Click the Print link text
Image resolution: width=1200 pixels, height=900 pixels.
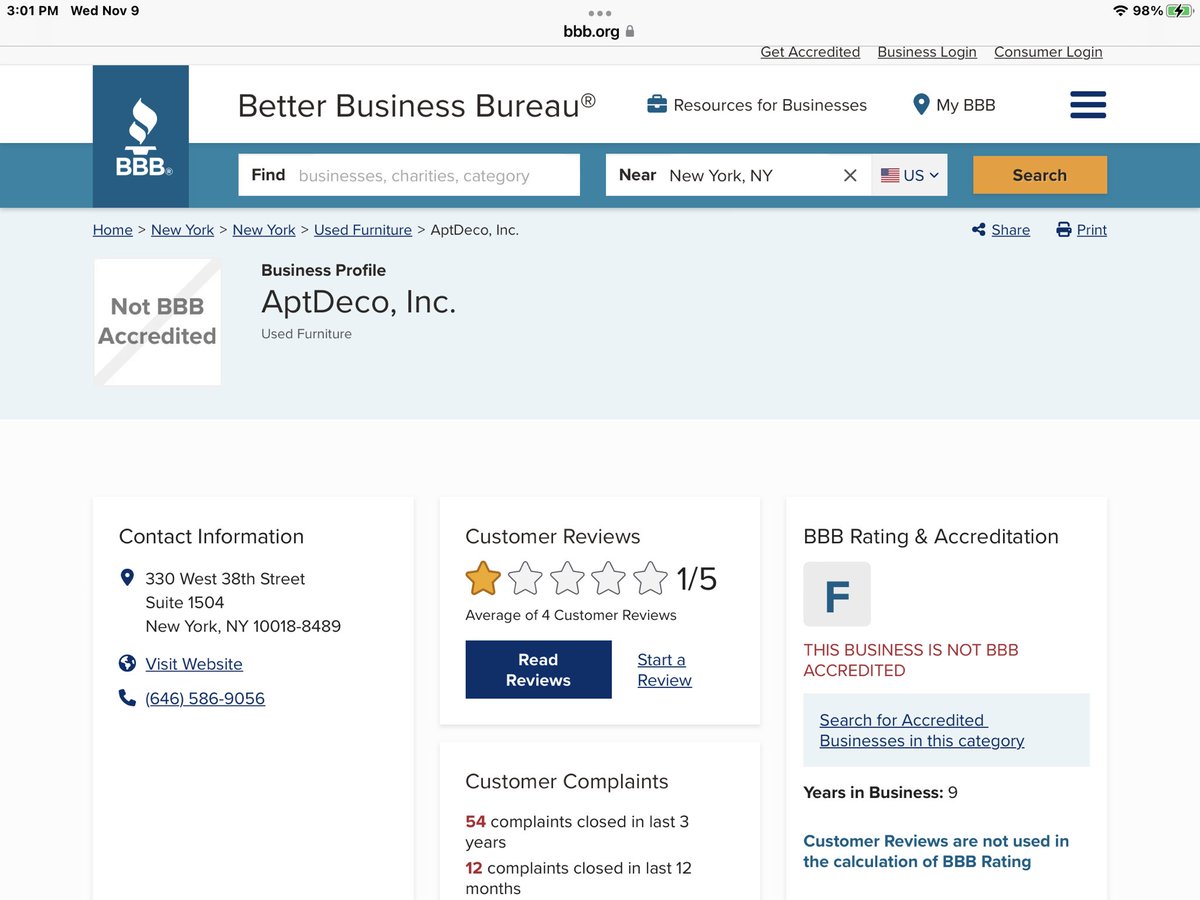click(1092, 230)
